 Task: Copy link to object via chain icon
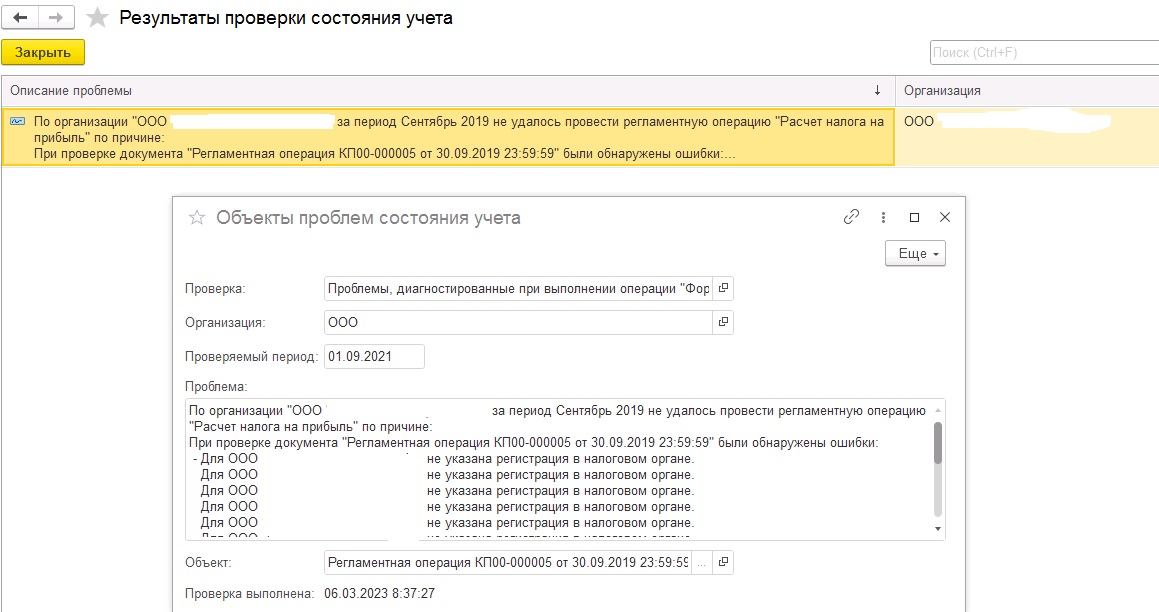[851, 217]
